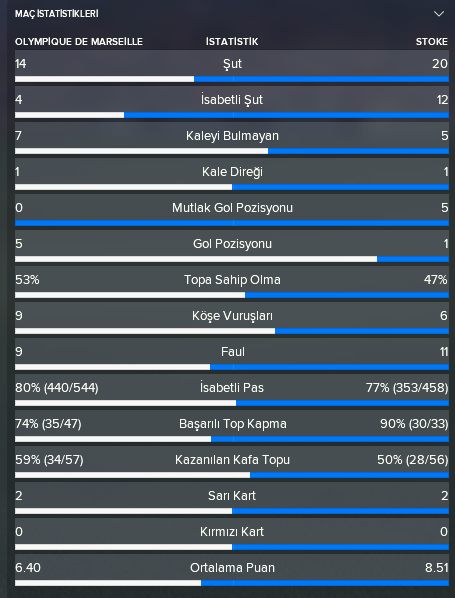Screen dimensions: 455x598
Task: Select the Kale Direği statistic row
Action: 232,174
